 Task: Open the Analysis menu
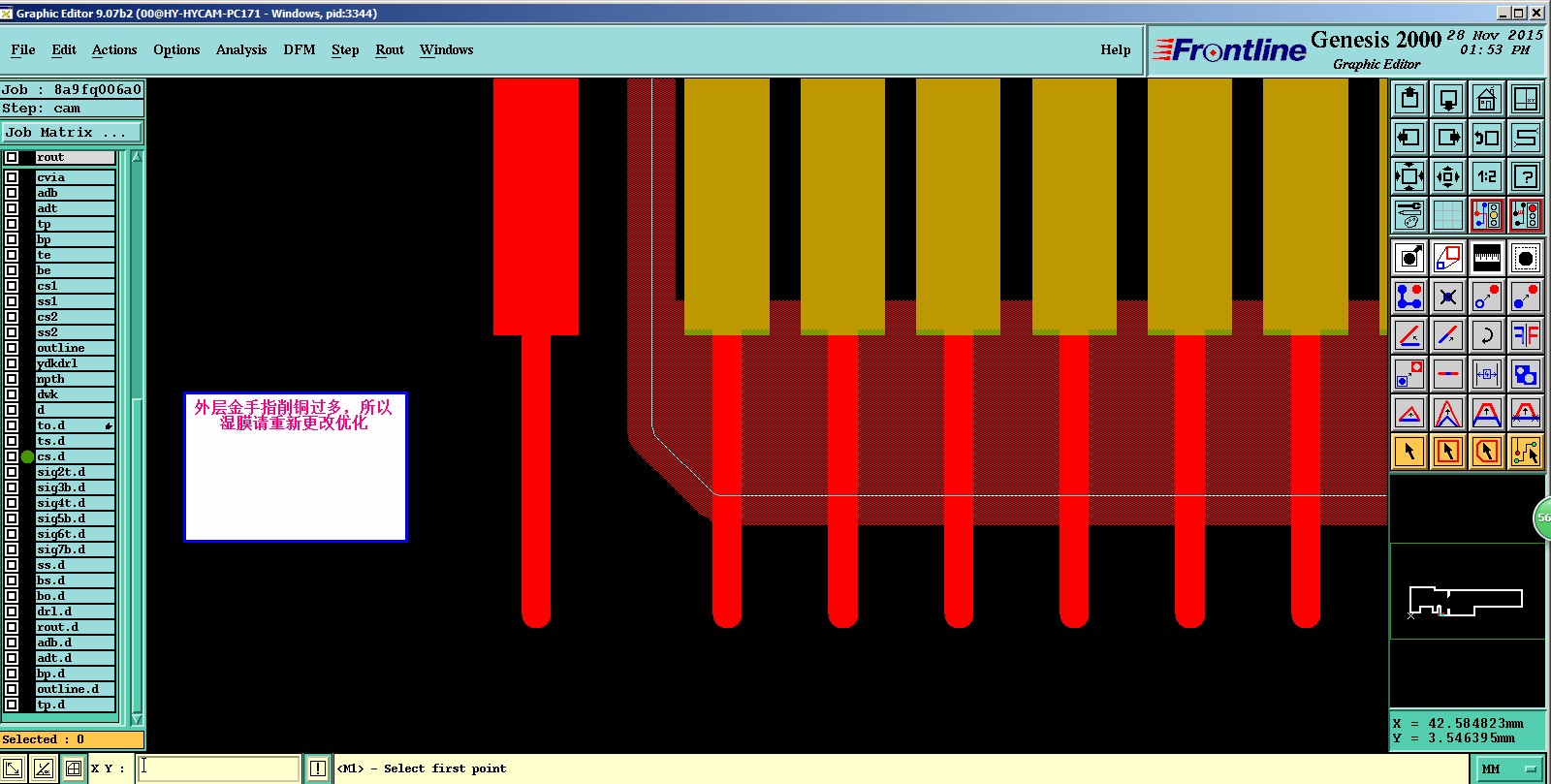tap(241, 49)
